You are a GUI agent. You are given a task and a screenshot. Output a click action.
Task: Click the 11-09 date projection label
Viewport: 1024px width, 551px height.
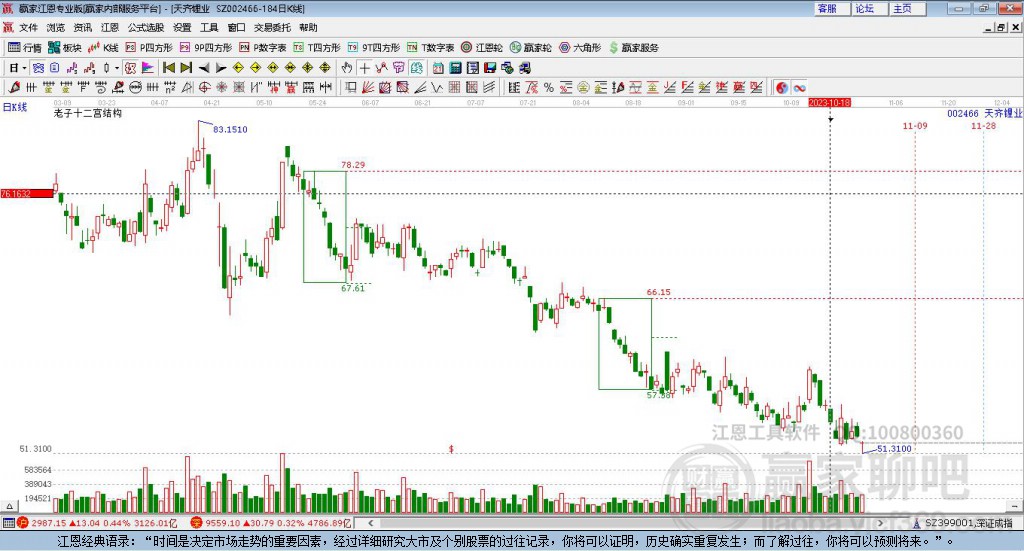tap(915, 125)
